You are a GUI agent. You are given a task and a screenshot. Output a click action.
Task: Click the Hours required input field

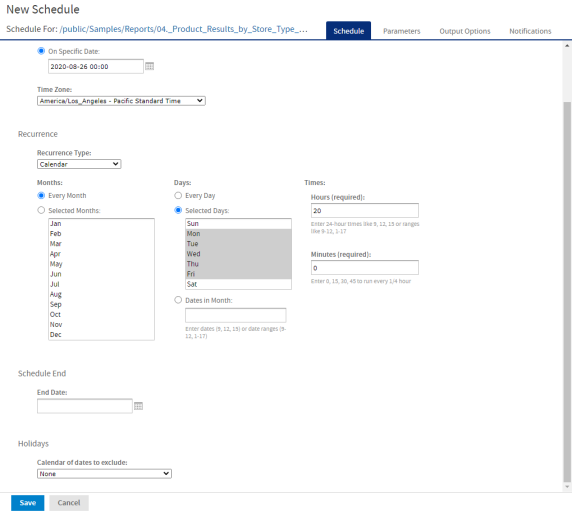pyautogui.click(x=364, y=210)
